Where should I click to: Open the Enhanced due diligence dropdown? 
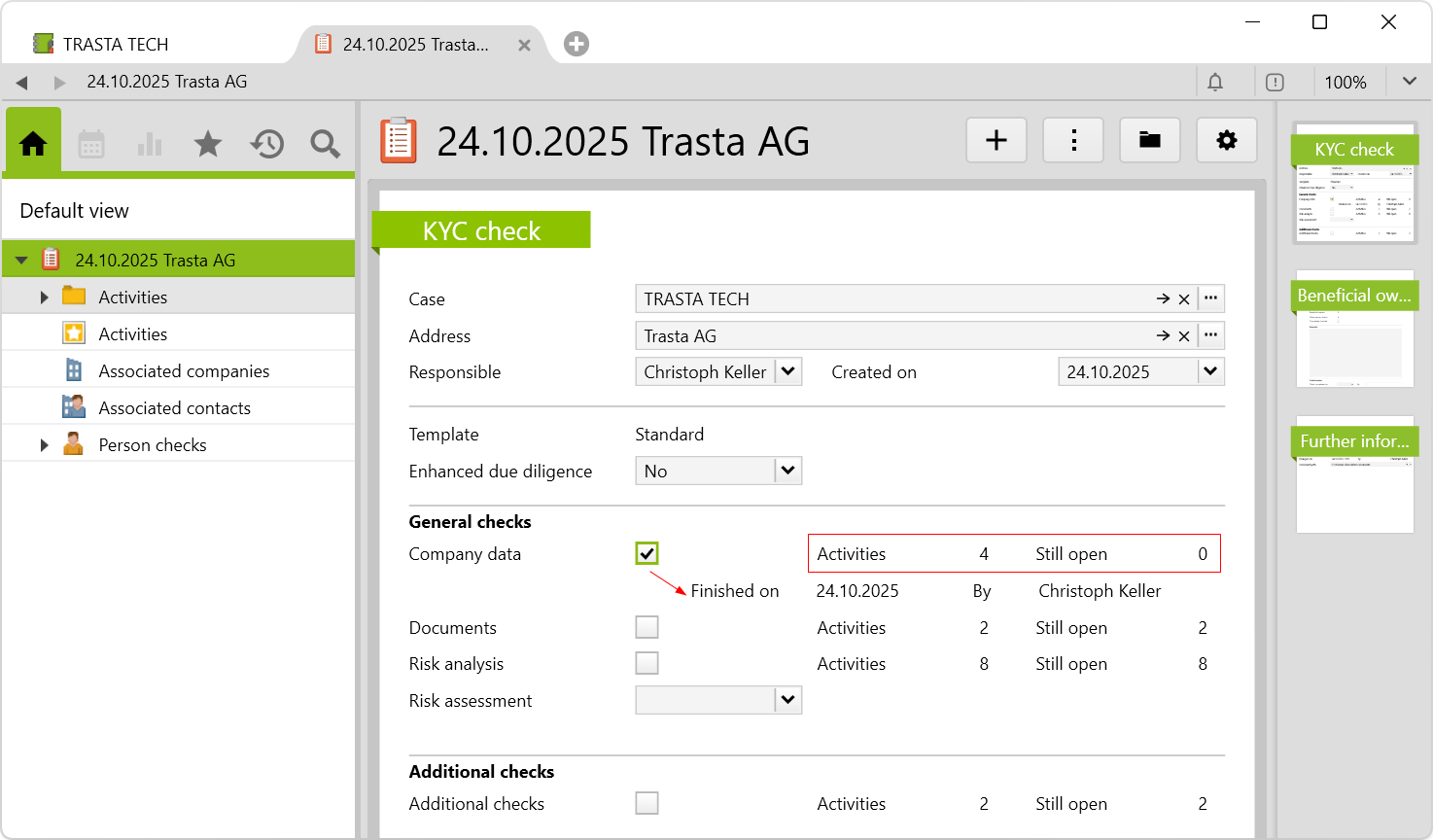tap(787, 471)
